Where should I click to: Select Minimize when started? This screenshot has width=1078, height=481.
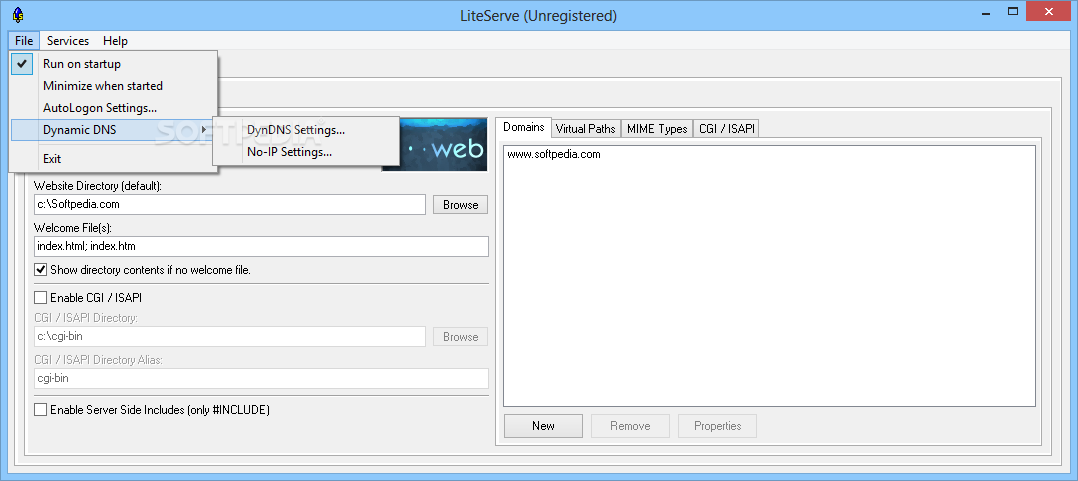pyautogui.click(x=114, y=86)
